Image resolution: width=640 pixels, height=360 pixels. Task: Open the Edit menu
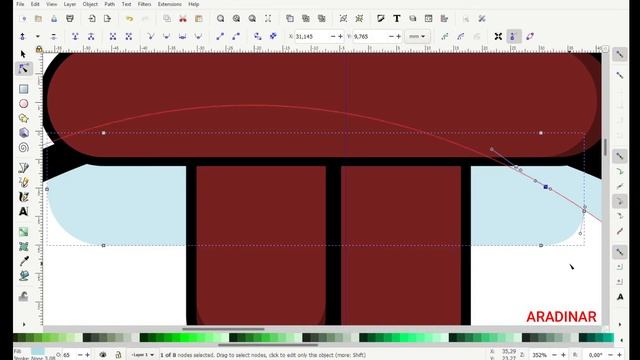(x=35, y=4)
